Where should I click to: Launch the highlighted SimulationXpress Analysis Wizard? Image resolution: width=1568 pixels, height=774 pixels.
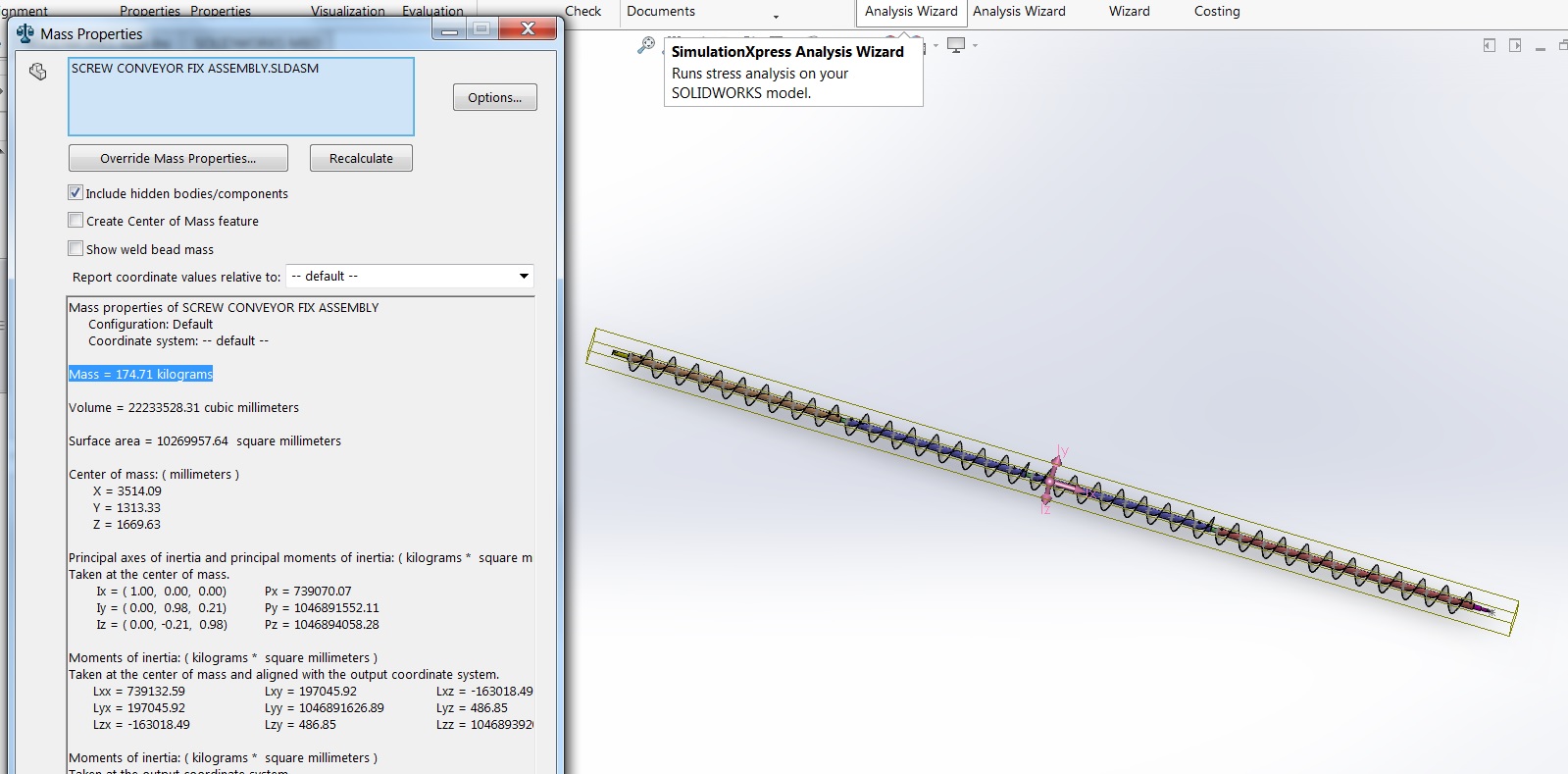[911, 11]
